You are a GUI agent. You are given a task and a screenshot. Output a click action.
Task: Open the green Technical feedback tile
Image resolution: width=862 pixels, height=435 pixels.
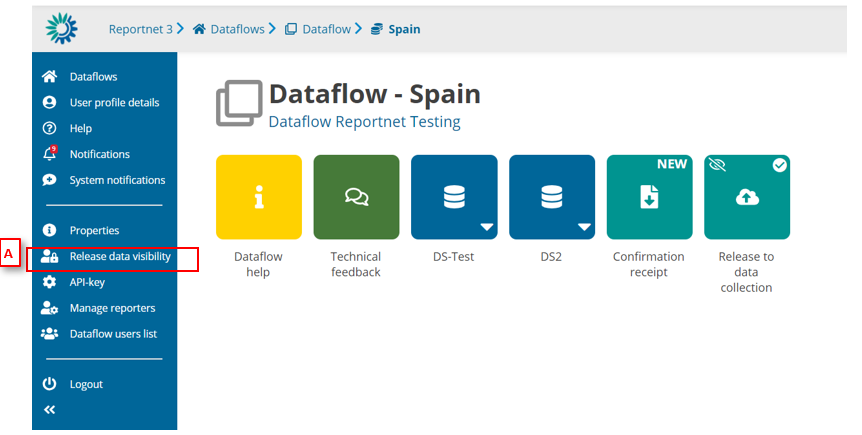click(x=356, y=197)
